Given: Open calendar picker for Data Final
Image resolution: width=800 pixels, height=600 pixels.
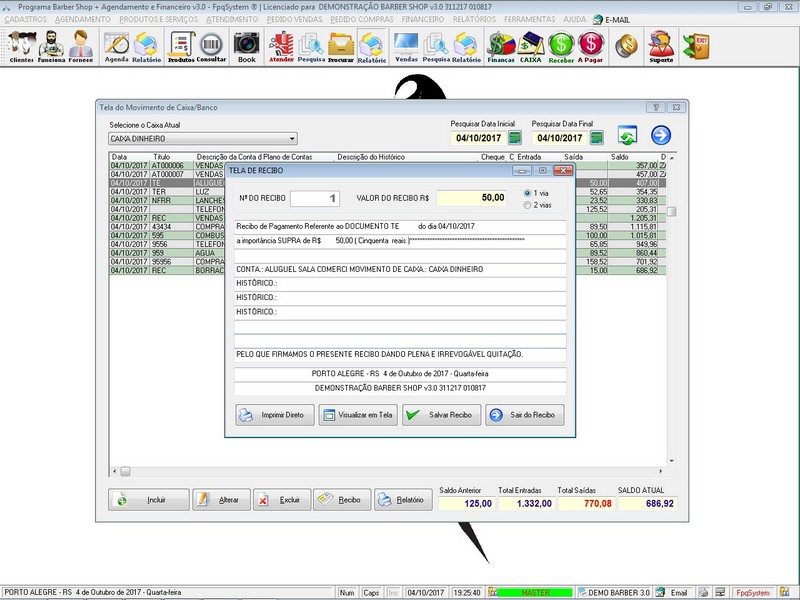Looking at the screenshot, I should point(599,138).
